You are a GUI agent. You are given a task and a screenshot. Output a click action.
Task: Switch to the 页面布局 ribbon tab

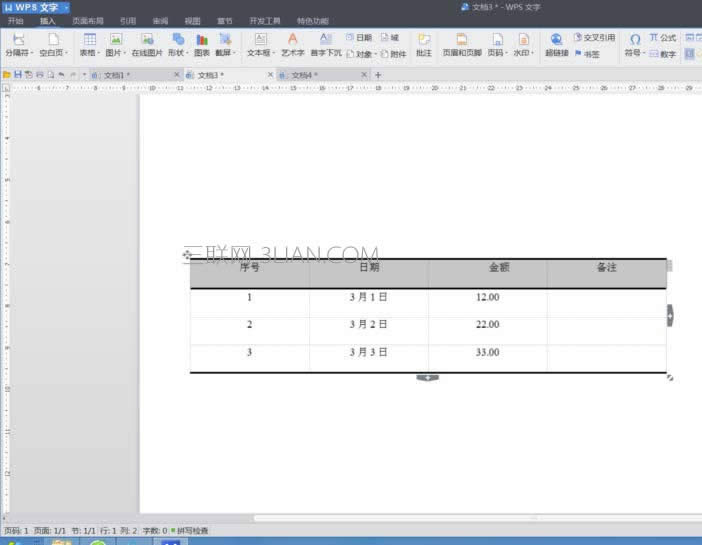pyautogui.click(x=88, y=21)
